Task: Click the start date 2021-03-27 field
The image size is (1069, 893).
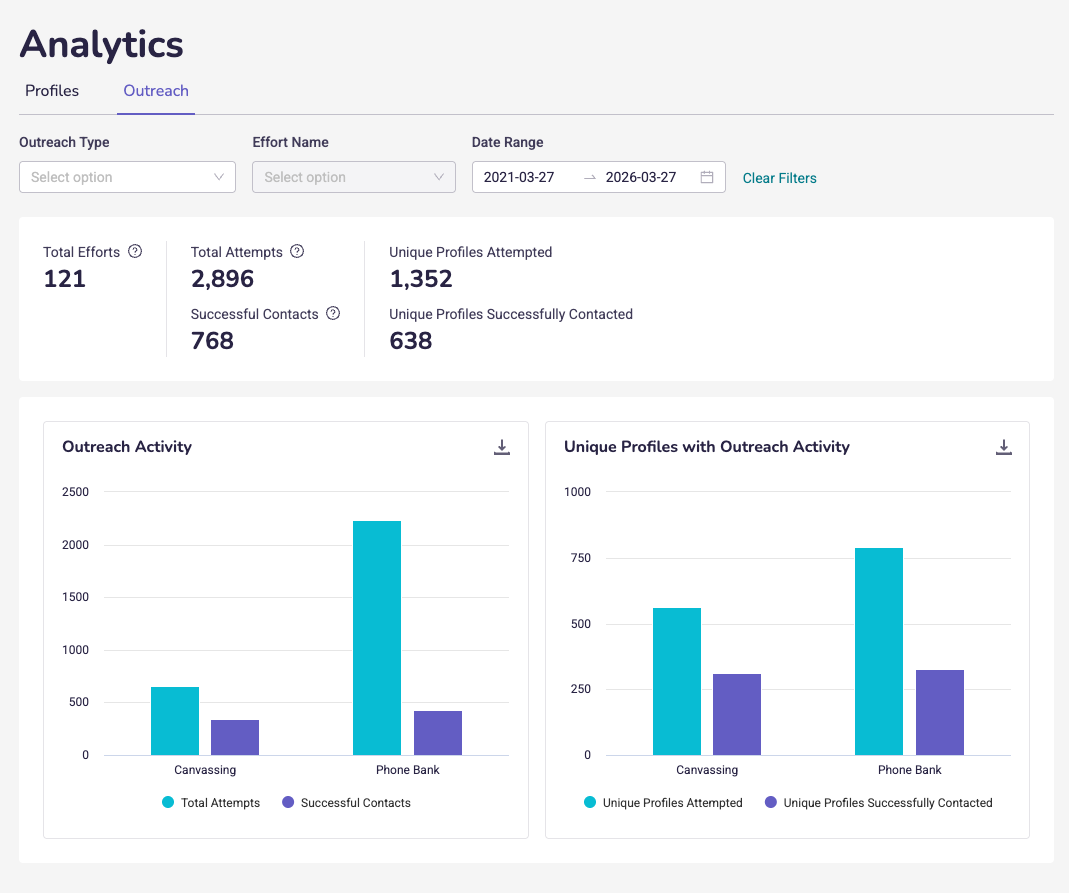Action: click(x=519, y=177)
